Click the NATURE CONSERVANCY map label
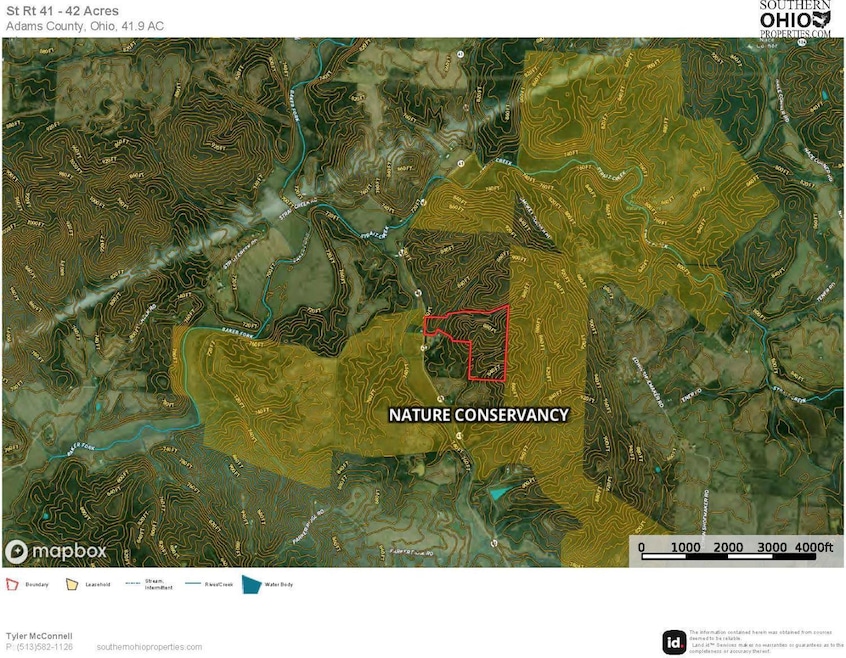846x658 pixels. (478, 415)
